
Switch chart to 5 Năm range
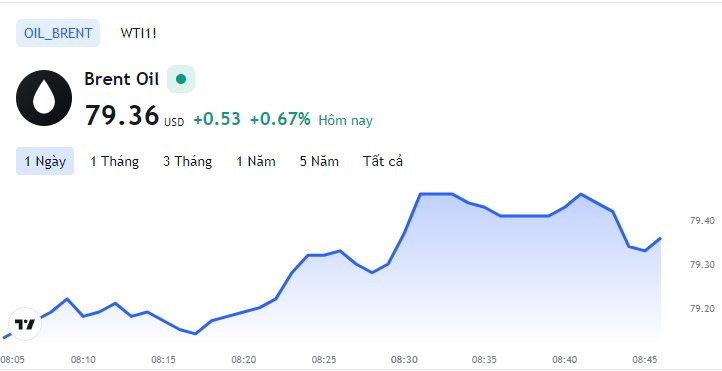320,162
